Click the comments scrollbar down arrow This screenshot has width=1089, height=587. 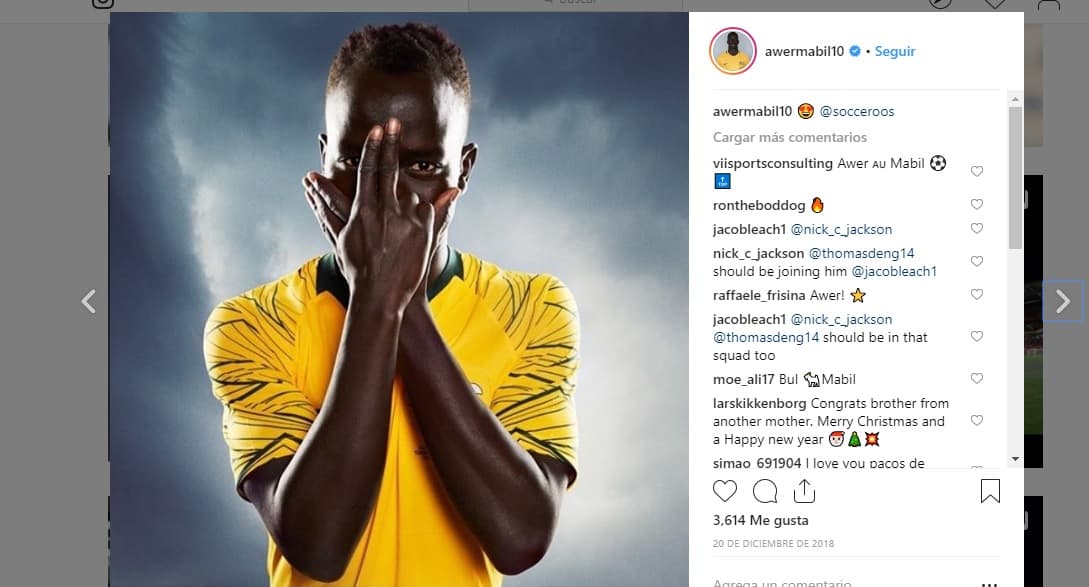click(1015, 459)
